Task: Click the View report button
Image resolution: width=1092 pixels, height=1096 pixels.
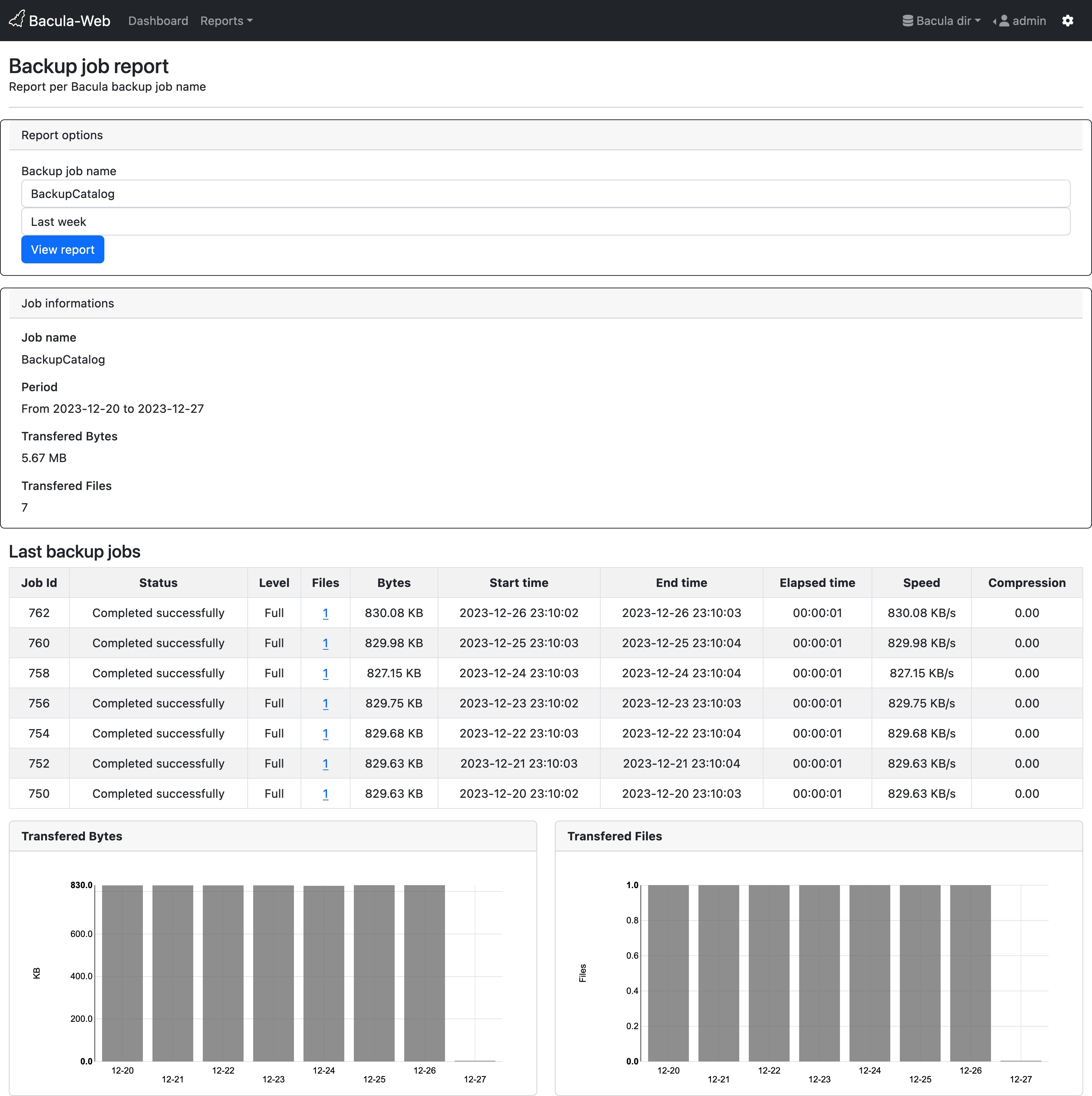Action: [62, 250]
